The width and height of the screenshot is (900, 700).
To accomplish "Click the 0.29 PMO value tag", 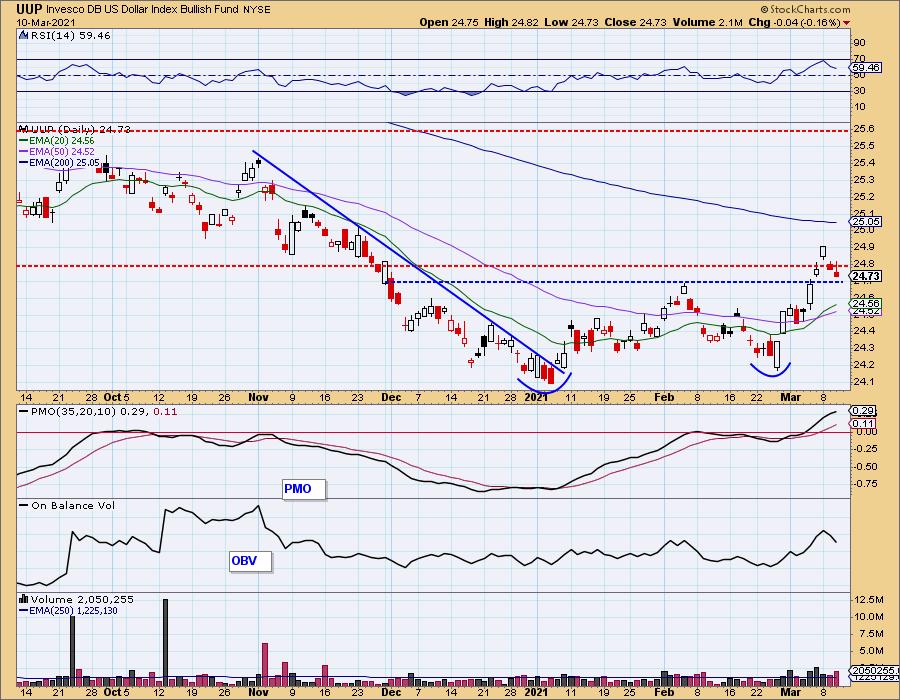I will [x=864, y=411].
